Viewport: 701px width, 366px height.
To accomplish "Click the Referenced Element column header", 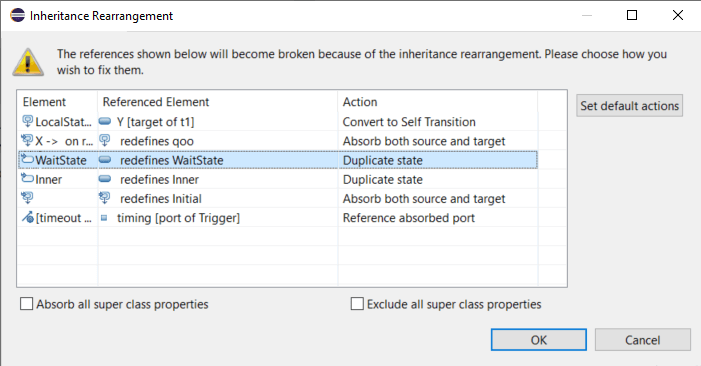I will pyautogui.click(x=218, y=102).
